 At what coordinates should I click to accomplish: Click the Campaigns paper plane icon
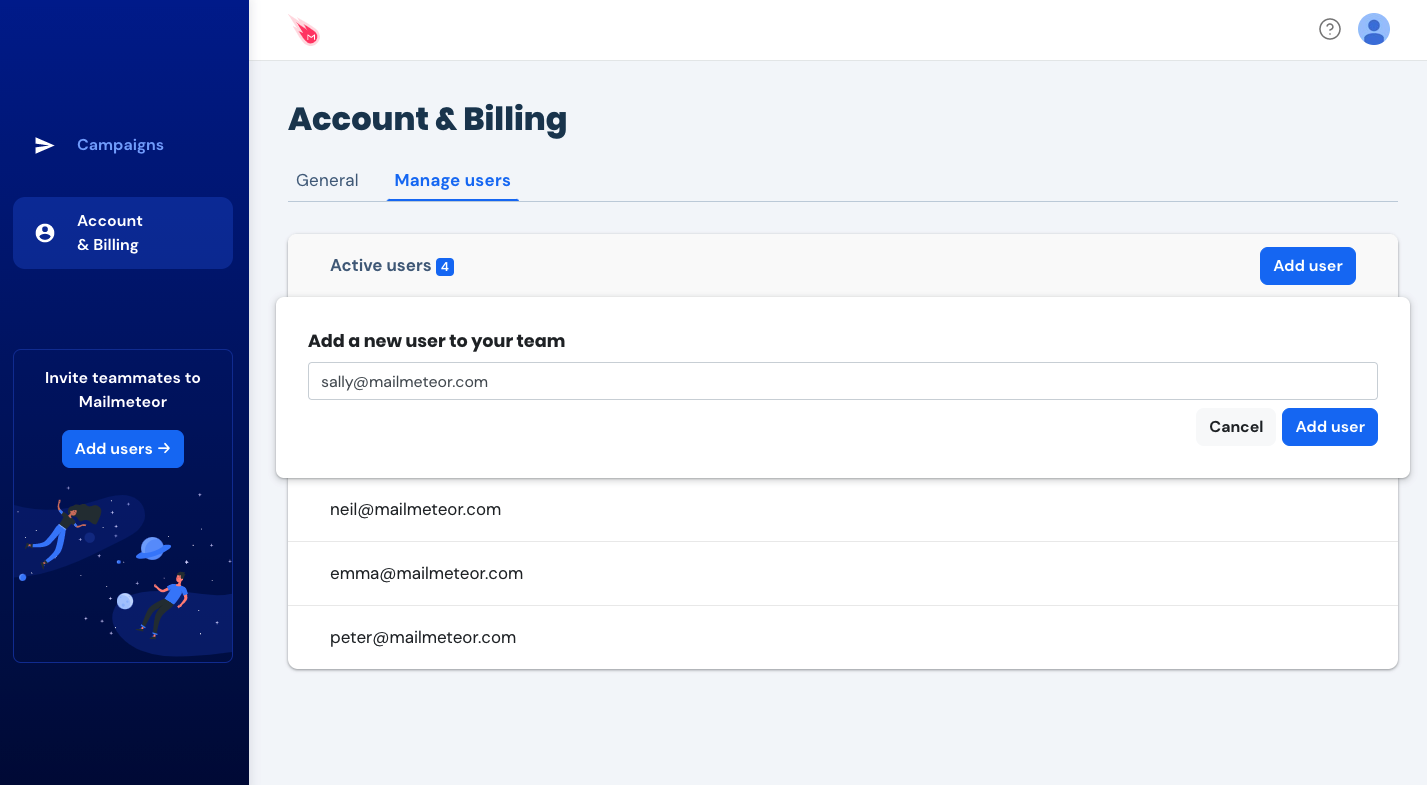click(44, 145)
